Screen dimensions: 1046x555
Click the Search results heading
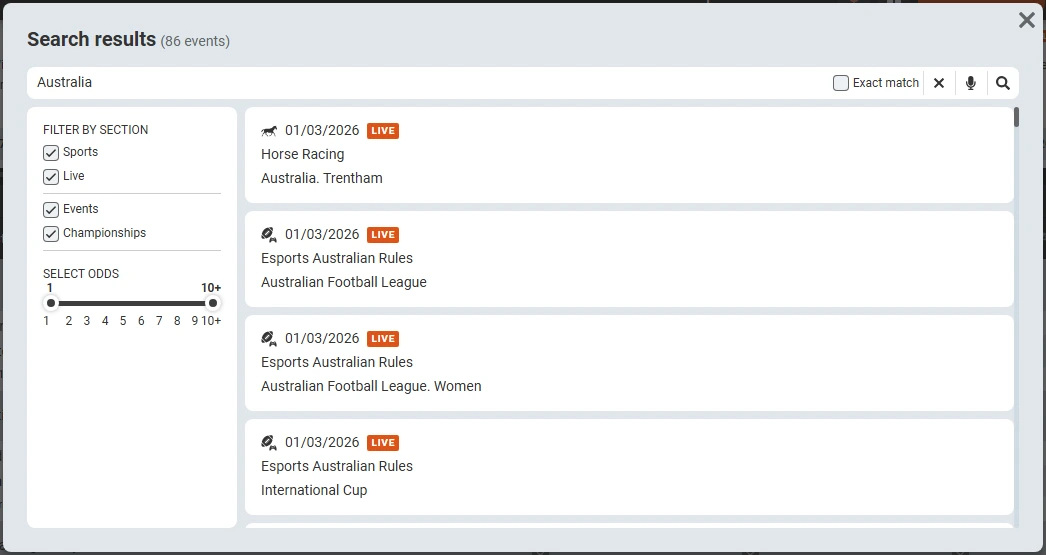tap(91, 39)
